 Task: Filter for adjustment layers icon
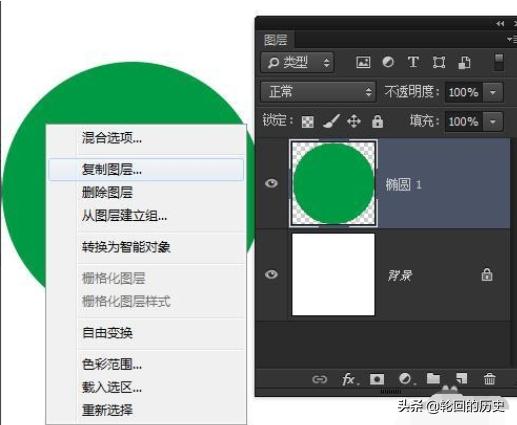tap(388, 62)
